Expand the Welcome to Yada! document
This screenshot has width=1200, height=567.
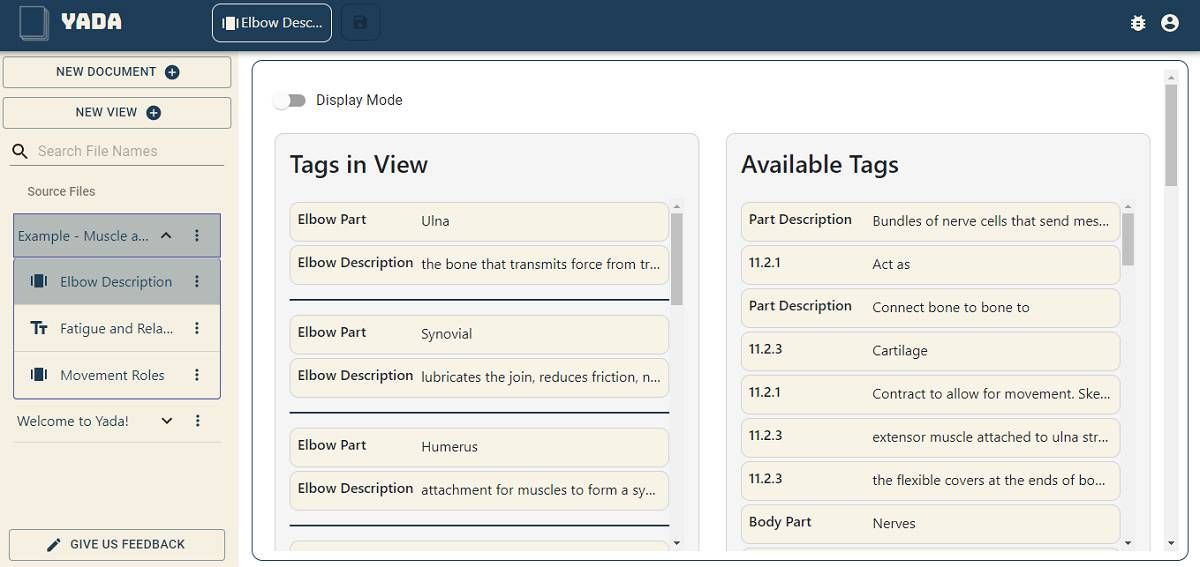click(166, 421)
